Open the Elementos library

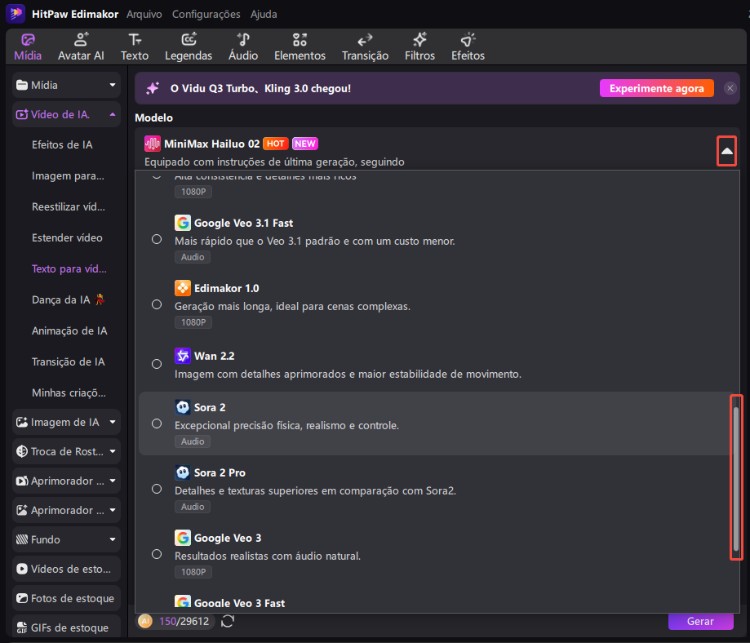(299, 47)
